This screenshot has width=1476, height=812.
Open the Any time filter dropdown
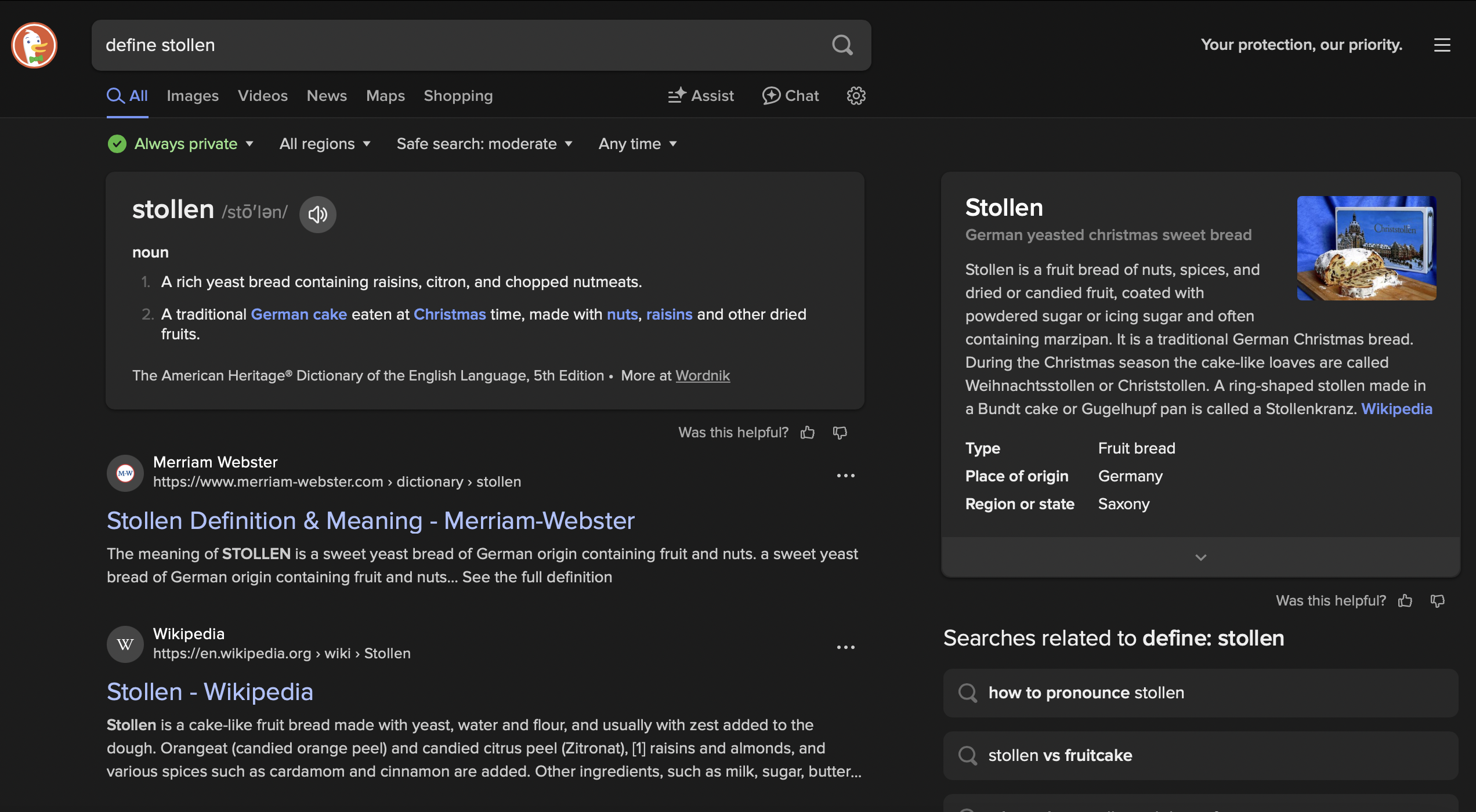tap(638, 144)
